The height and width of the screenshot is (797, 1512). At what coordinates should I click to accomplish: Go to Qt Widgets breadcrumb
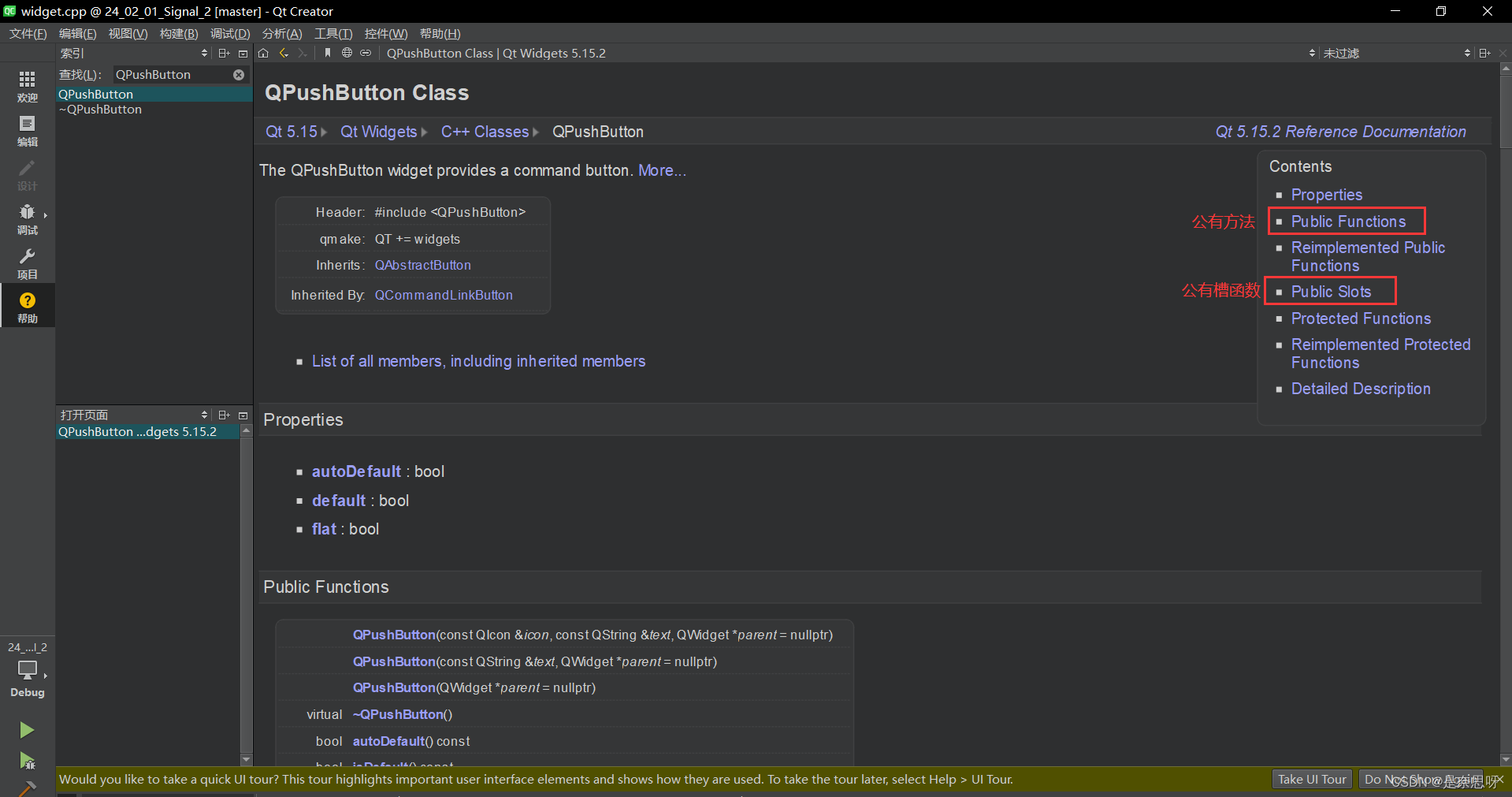pos(378,132)
